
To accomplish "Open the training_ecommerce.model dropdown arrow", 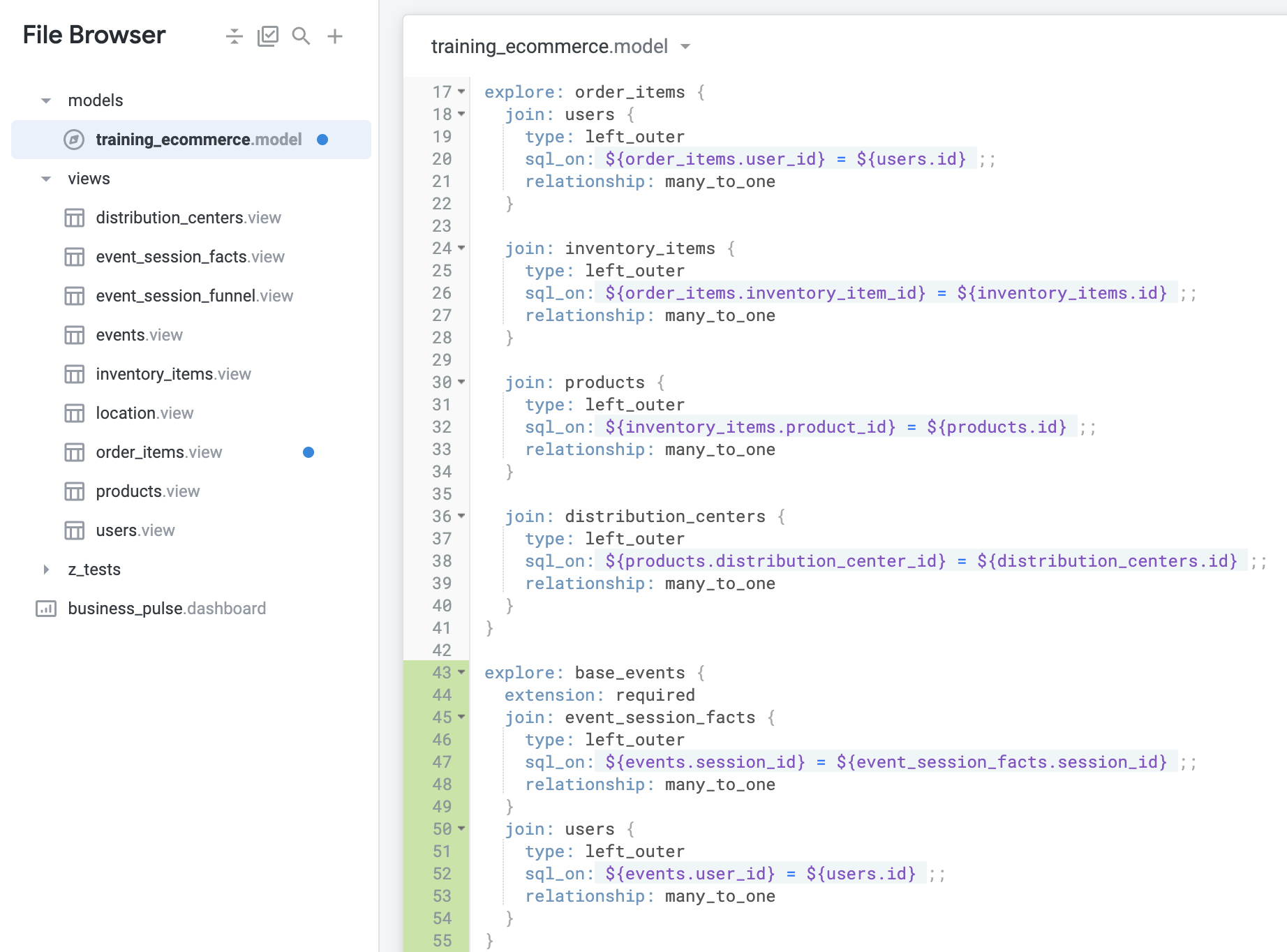I will coord(685,46).
